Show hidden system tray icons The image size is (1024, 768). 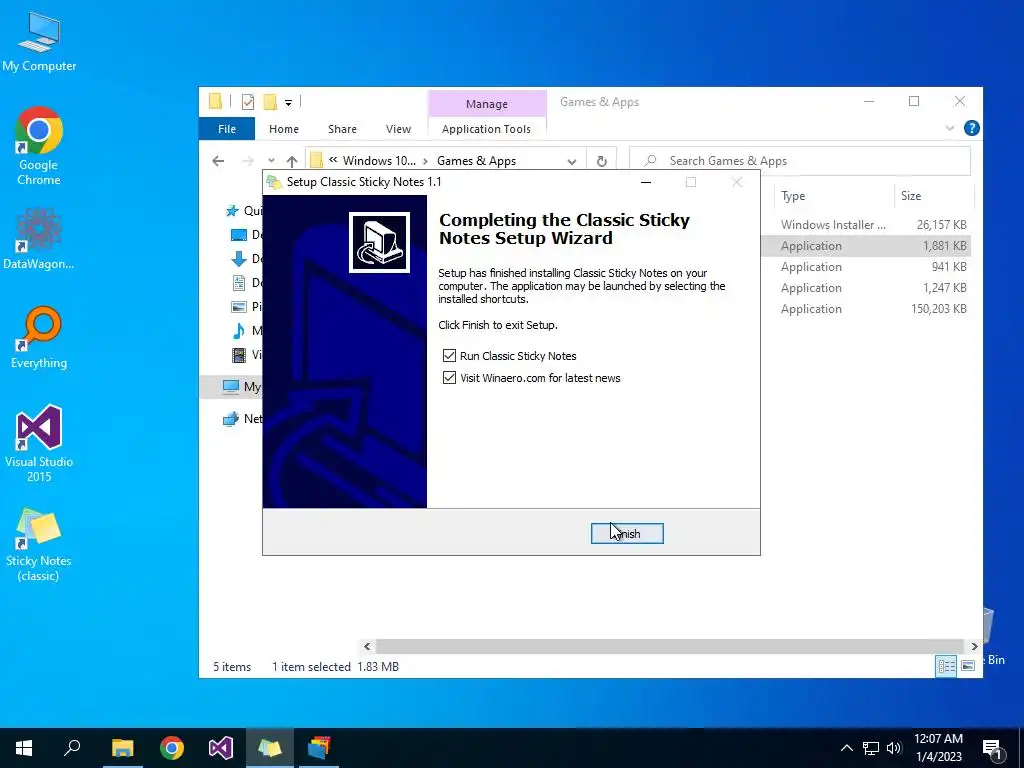[x=846, y=748]
